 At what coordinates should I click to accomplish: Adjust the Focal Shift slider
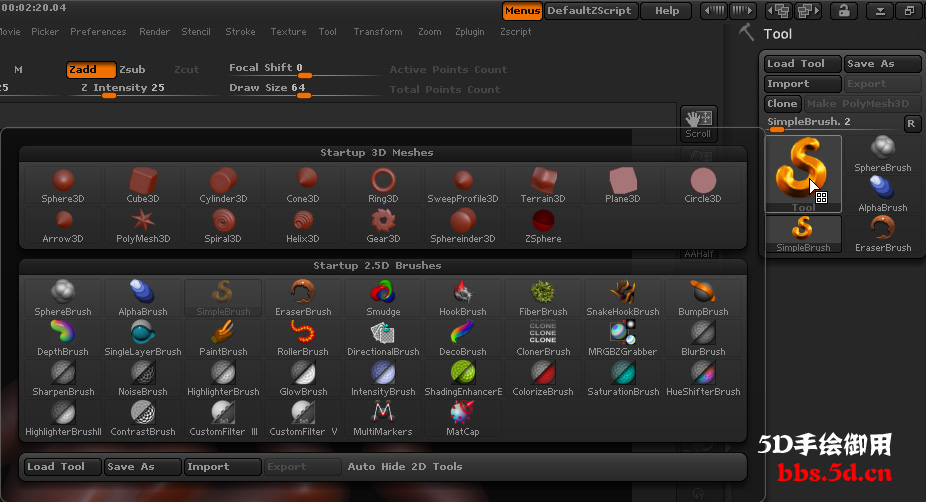[x=304, y=69]
